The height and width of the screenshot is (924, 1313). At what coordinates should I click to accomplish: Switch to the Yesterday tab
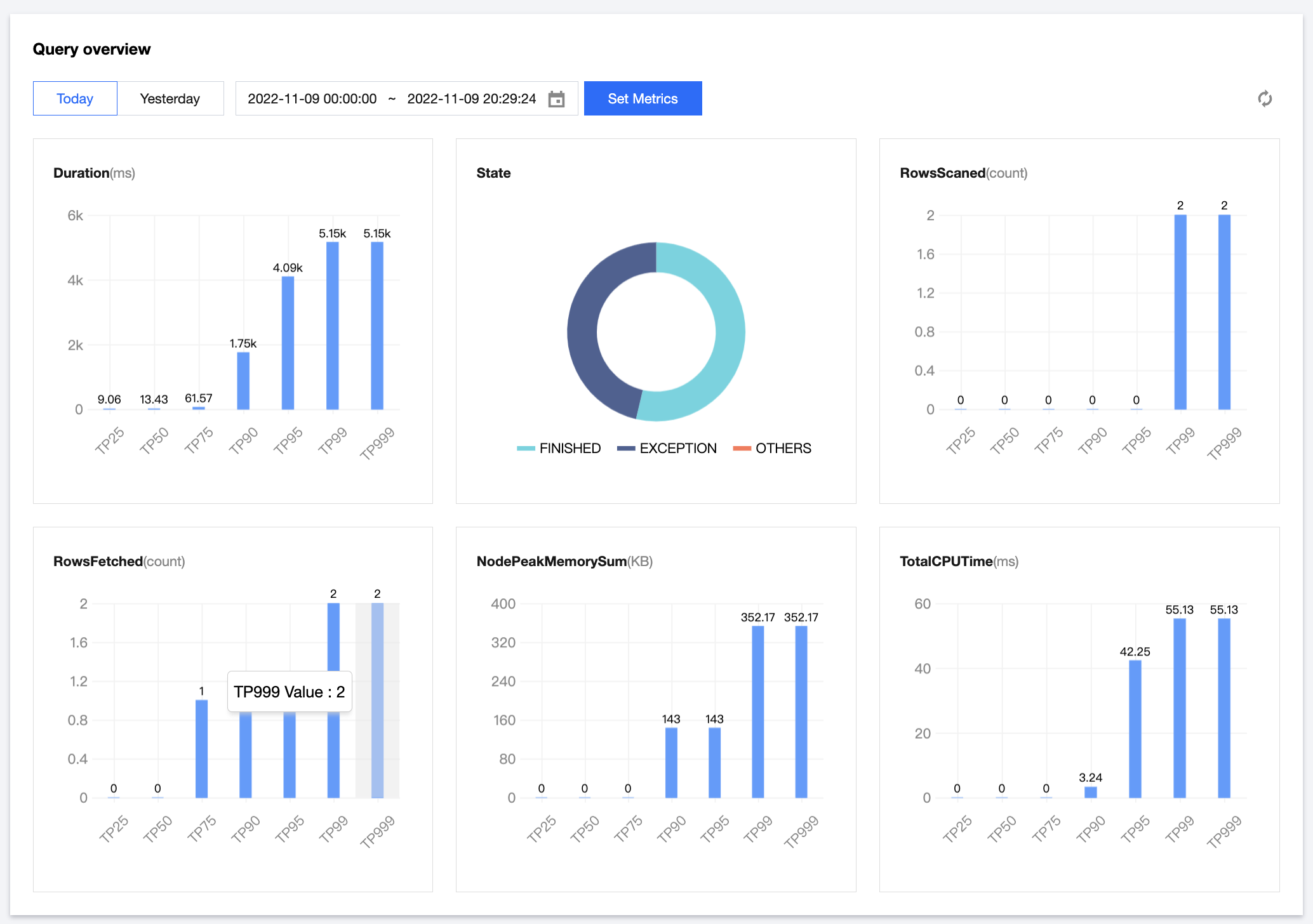point(170,99)
